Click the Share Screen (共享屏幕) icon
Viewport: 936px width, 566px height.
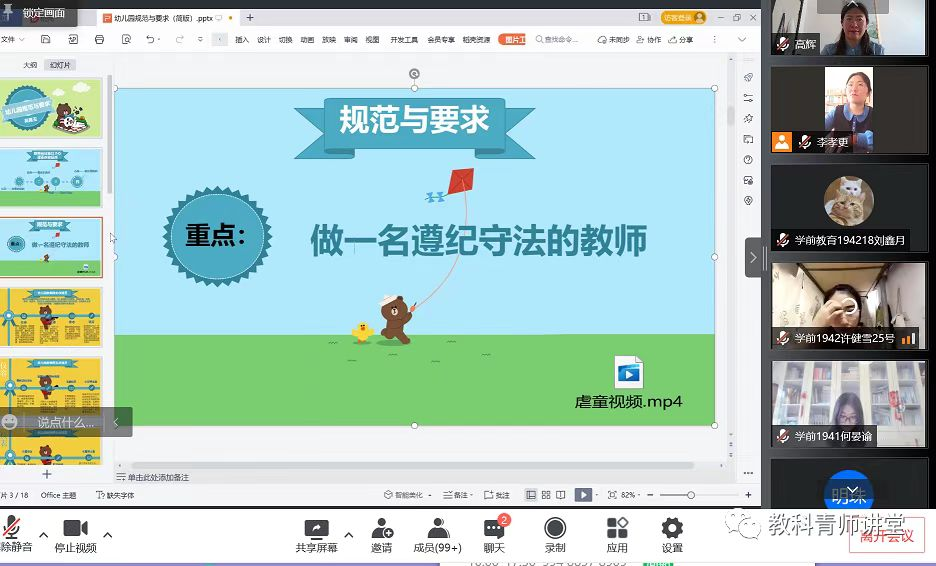(x=316, y=530)
